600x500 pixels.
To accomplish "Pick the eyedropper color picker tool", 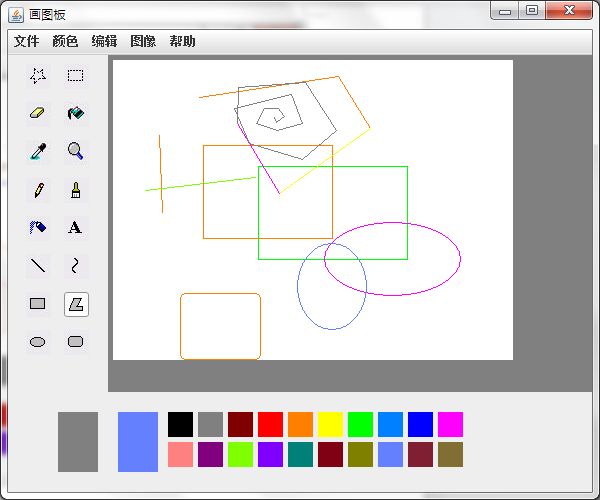I will pos(38,151).
